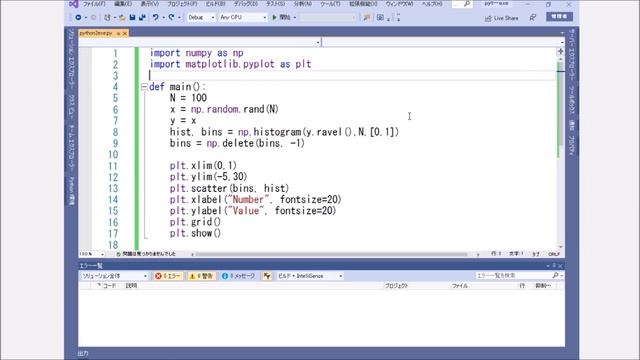Open the ツール(T) menu
Screen dimensions: 640x360
(x=330, y=4)
